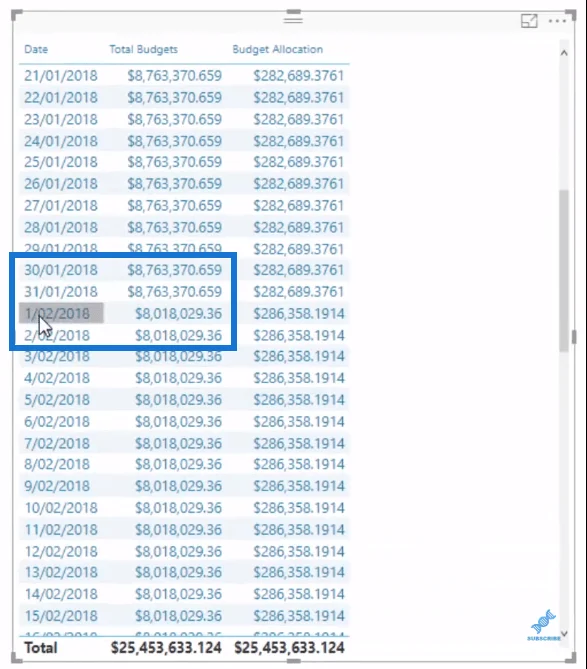Click the right-edge resize handle
587x669 pixels.
(574, 337)
